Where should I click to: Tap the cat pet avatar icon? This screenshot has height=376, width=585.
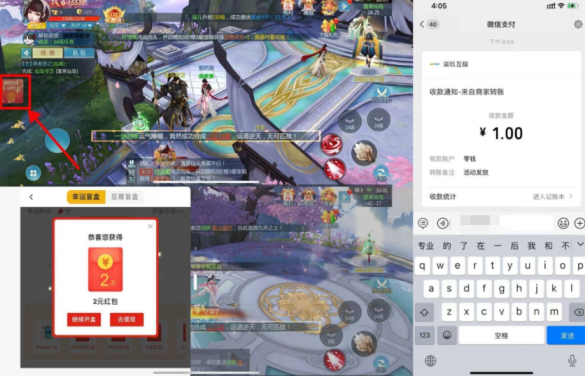[29, 38]
